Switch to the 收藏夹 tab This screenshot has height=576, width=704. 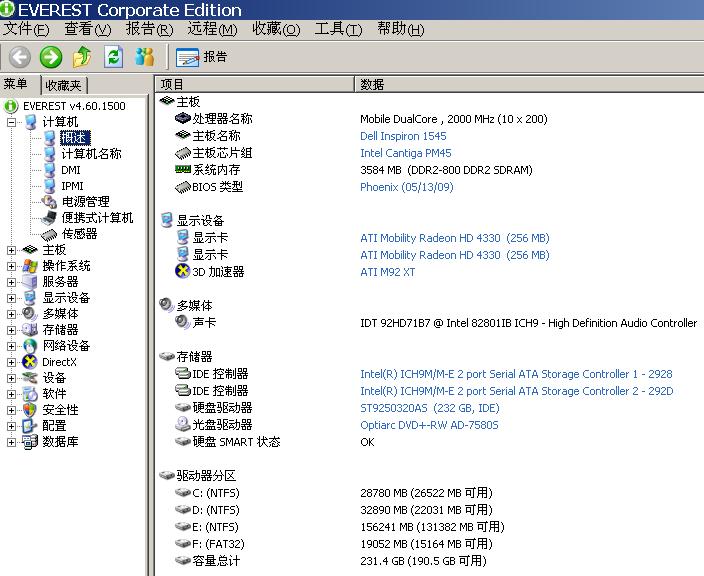(63, 85)
